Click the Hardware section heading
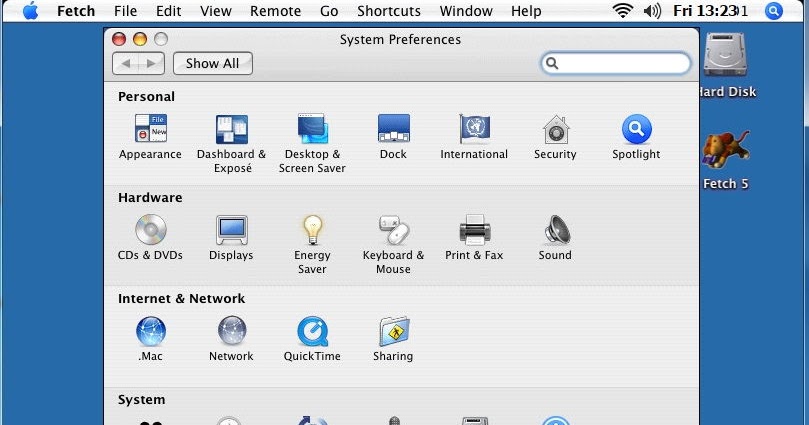 [150, 198]
